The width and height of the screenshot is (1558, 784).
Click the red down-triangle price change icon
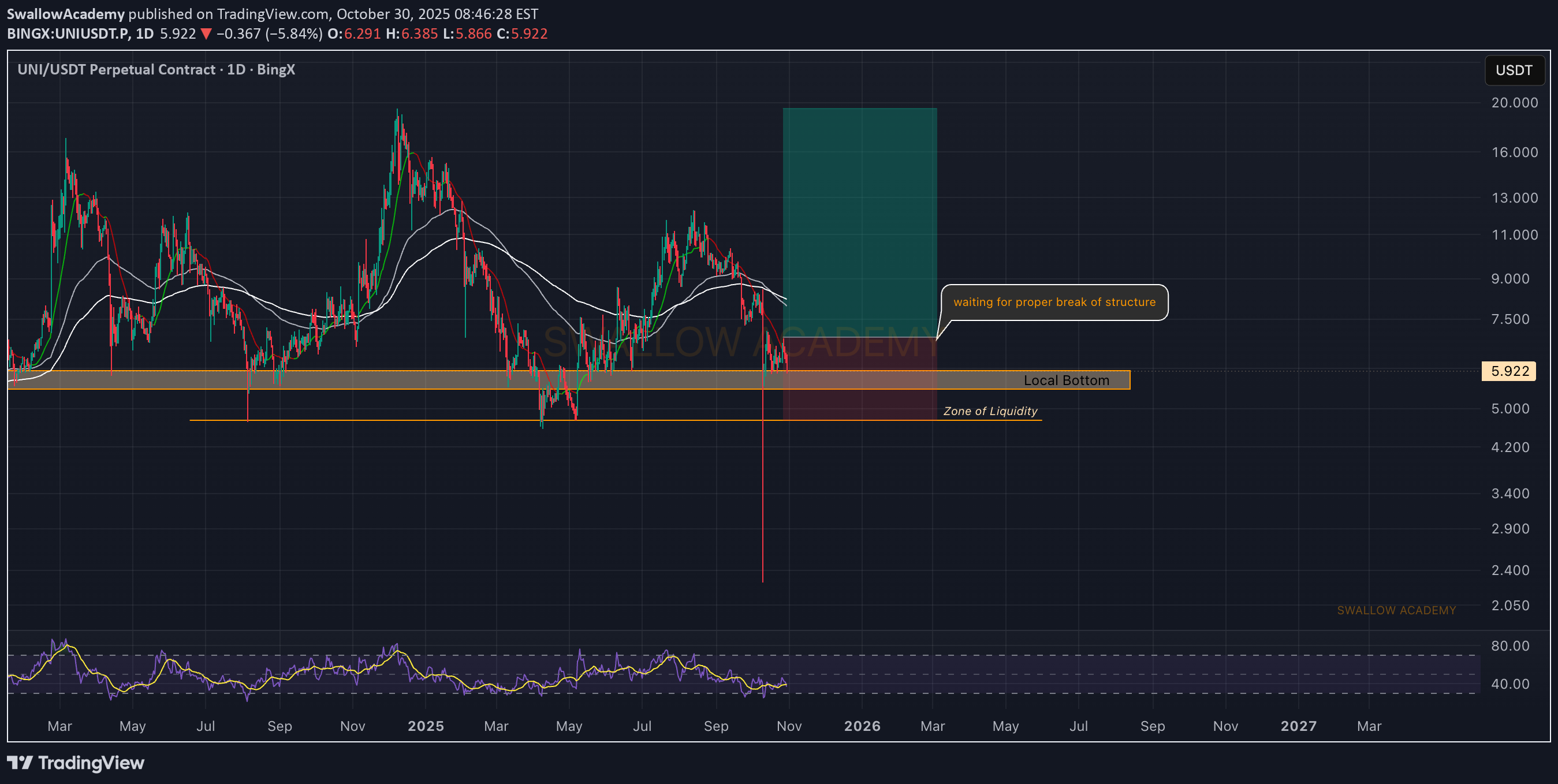point(206,34)
